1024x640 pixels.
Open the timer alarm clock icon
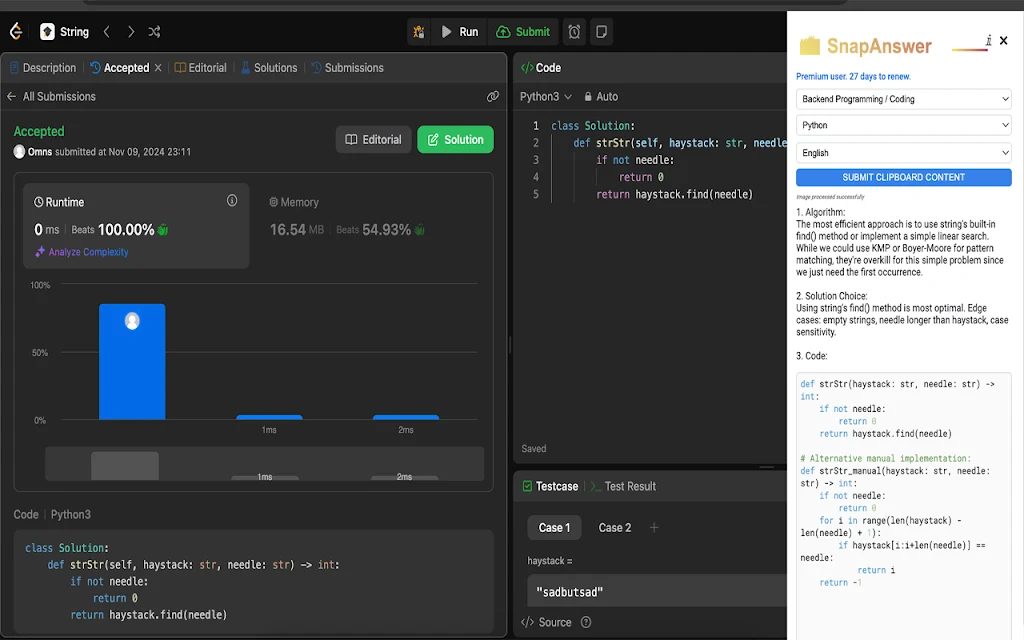pyautogui.click(x=574, y=32)
